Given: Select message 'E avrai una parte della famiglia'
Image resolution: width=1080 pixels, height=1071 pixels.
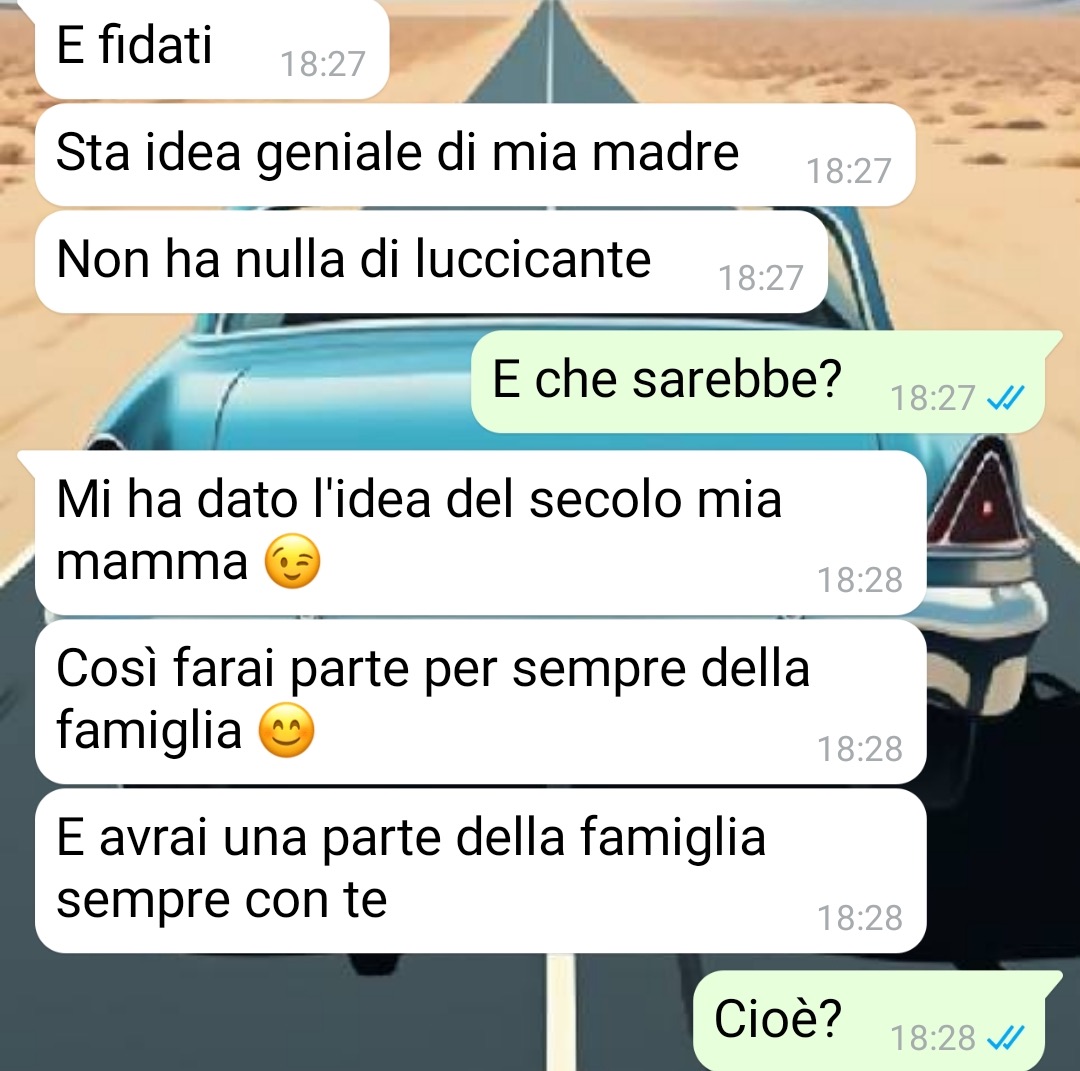Looking at the screenshot, I should click(481, 871).
